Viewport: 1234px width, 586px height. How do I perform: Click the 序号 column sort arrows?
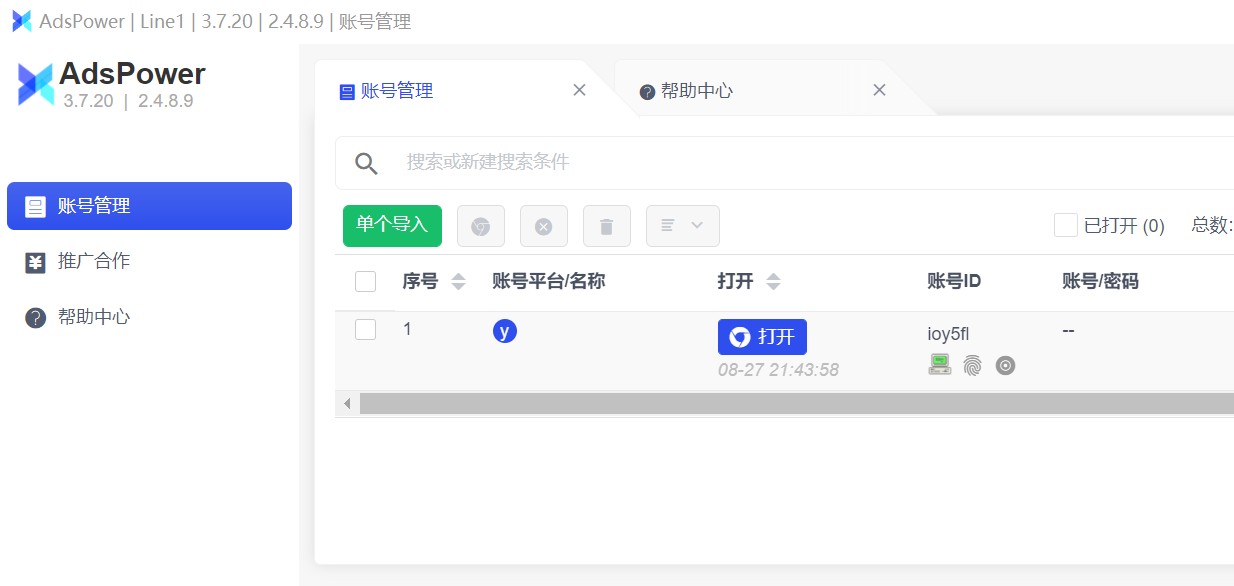click(458, 281)
